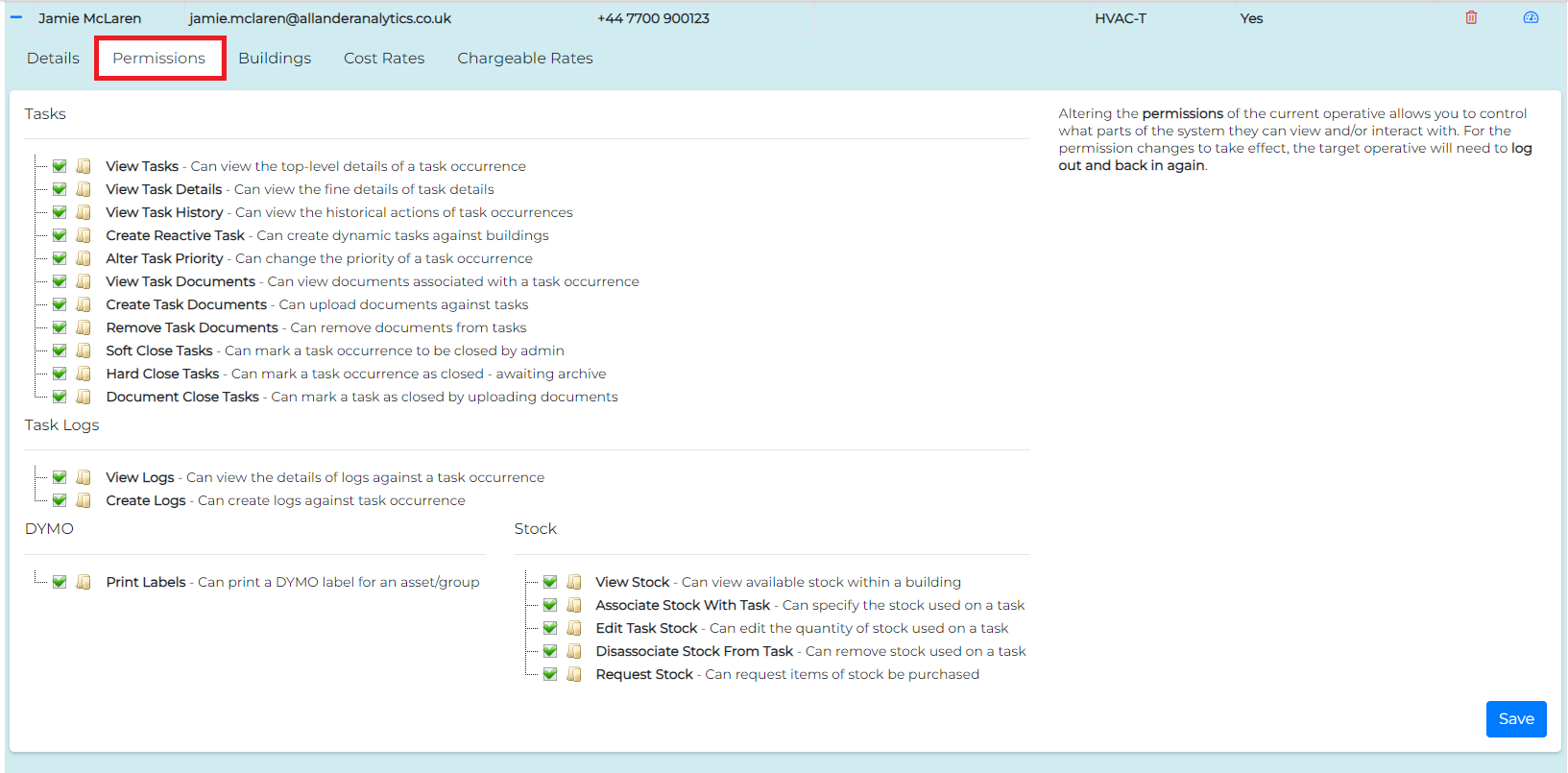Select the Request Stock permission label
The image size is (1568, 773).
[x=644, y=674]
